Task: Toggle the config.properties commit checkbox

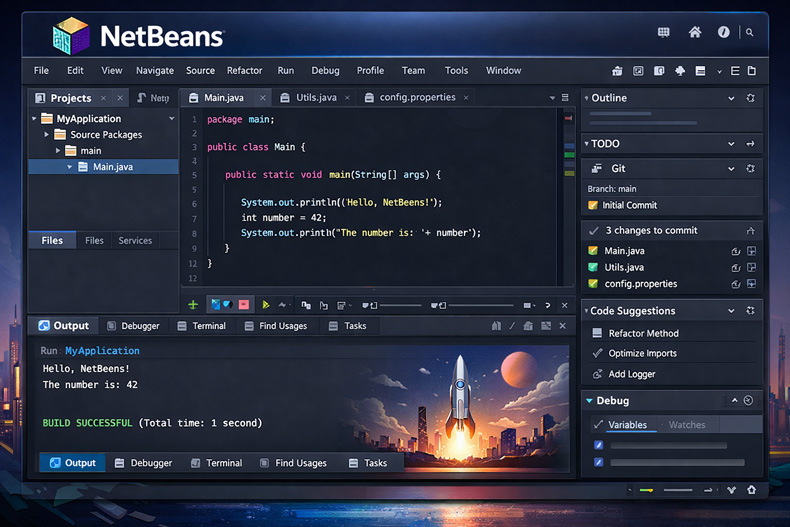Action: (593, 284)
